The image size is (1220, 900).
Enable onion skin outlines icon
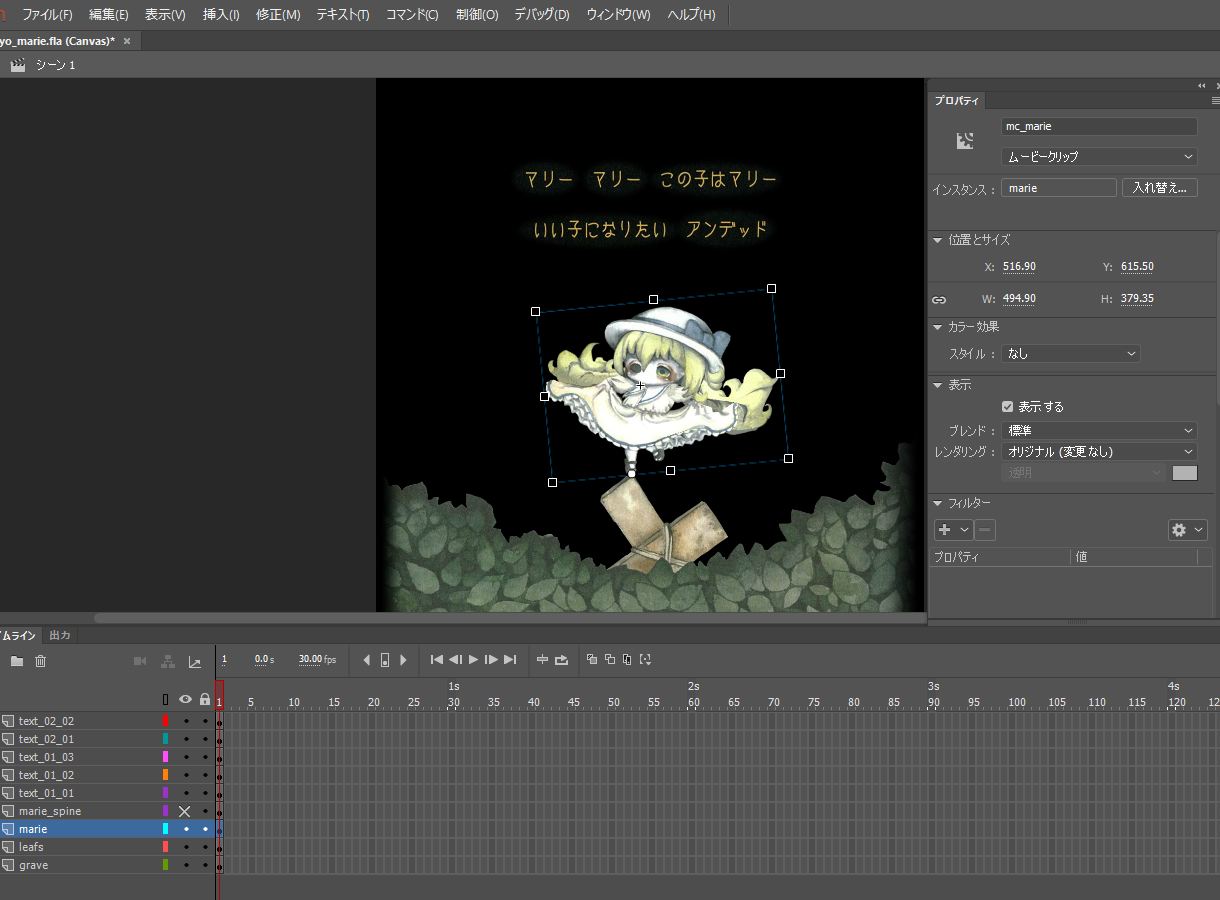coord(610,660)
